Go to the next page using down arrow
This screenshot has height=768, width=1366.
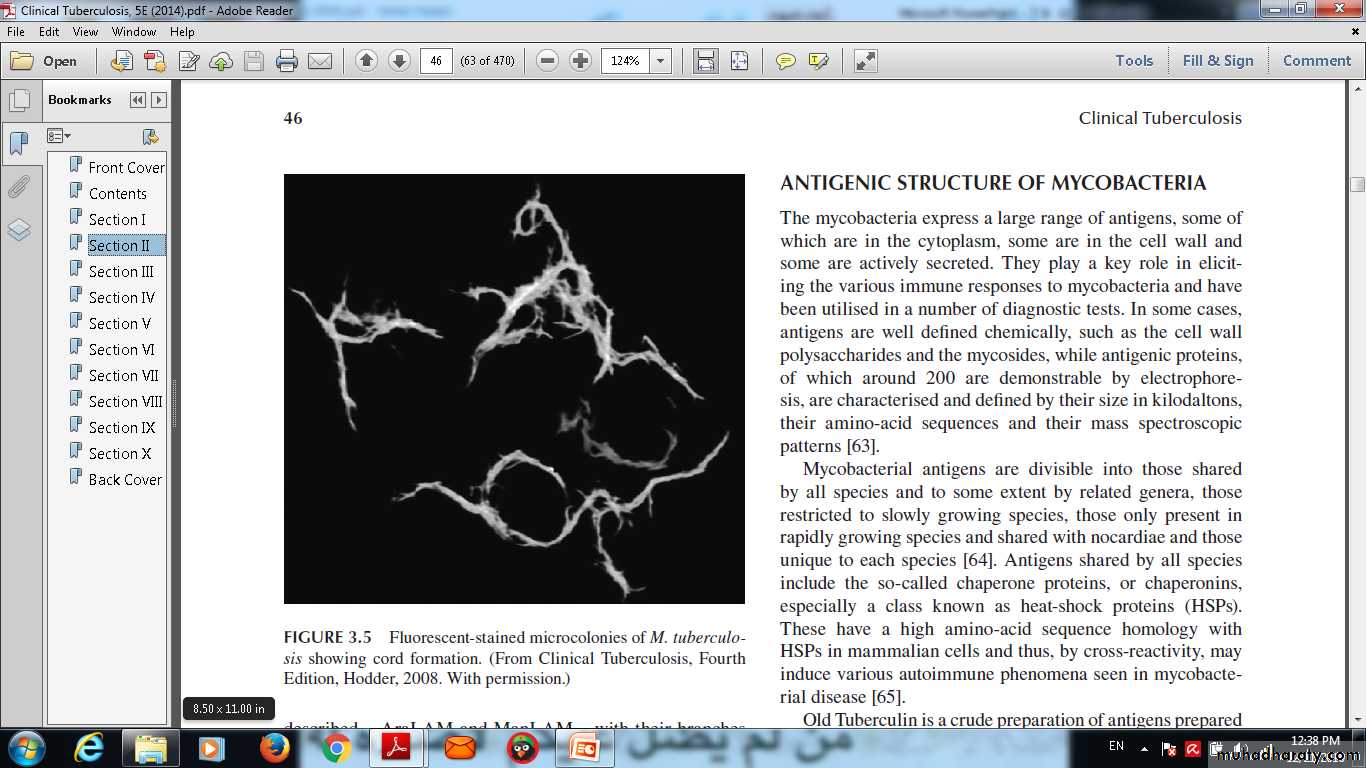(399, 61)
